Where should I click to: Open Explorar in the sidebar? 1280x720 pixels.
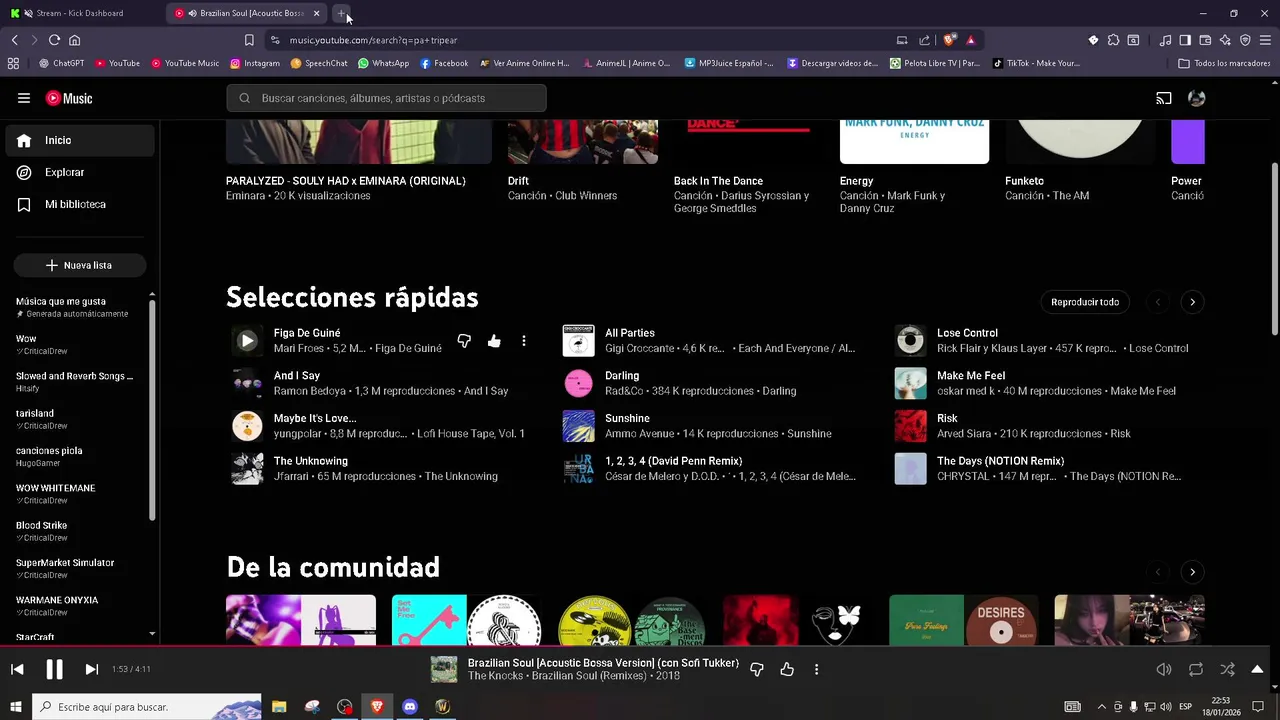coord(80,172)
